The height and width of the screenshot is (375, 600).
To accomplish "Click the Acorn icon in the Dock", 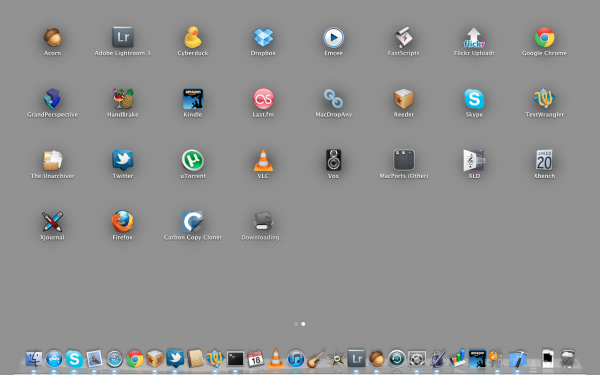I will coord(377,359).
